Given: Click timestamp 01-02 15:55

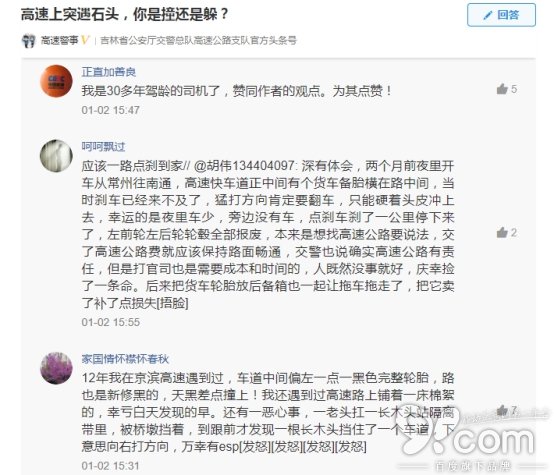Looking at the screenshot, I should pyautogui.click(x=111, y=322).
